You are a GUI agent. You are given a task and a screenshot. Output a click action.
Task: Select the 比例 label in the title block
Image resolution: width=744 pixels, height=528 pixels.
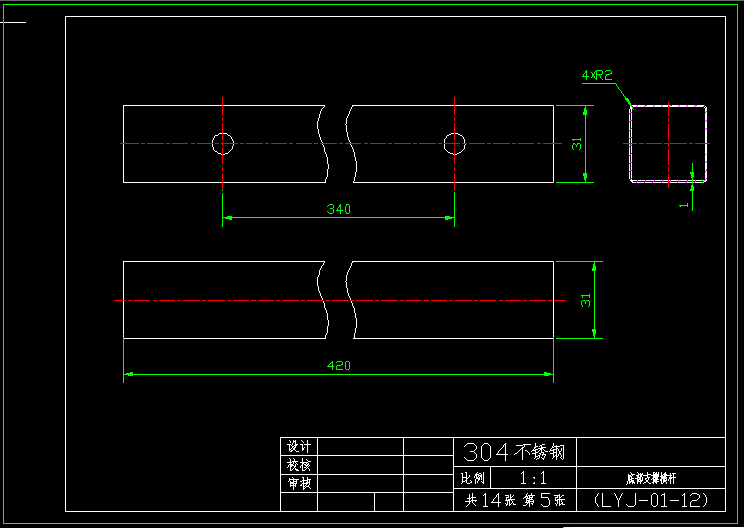pos(472,478)
